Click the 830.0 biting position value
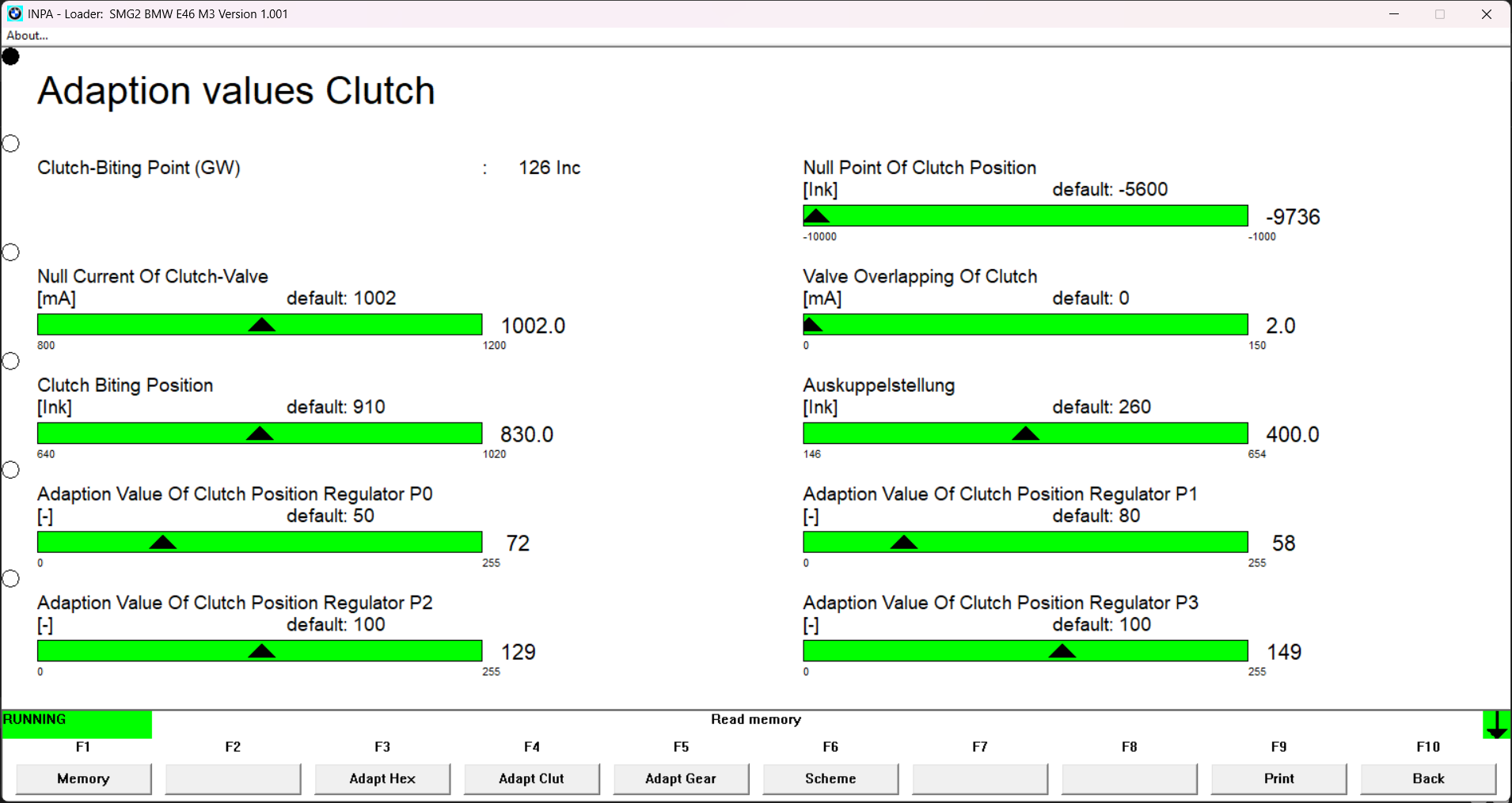This screenshot has width=1512, height=803. [x=526, y=434]
